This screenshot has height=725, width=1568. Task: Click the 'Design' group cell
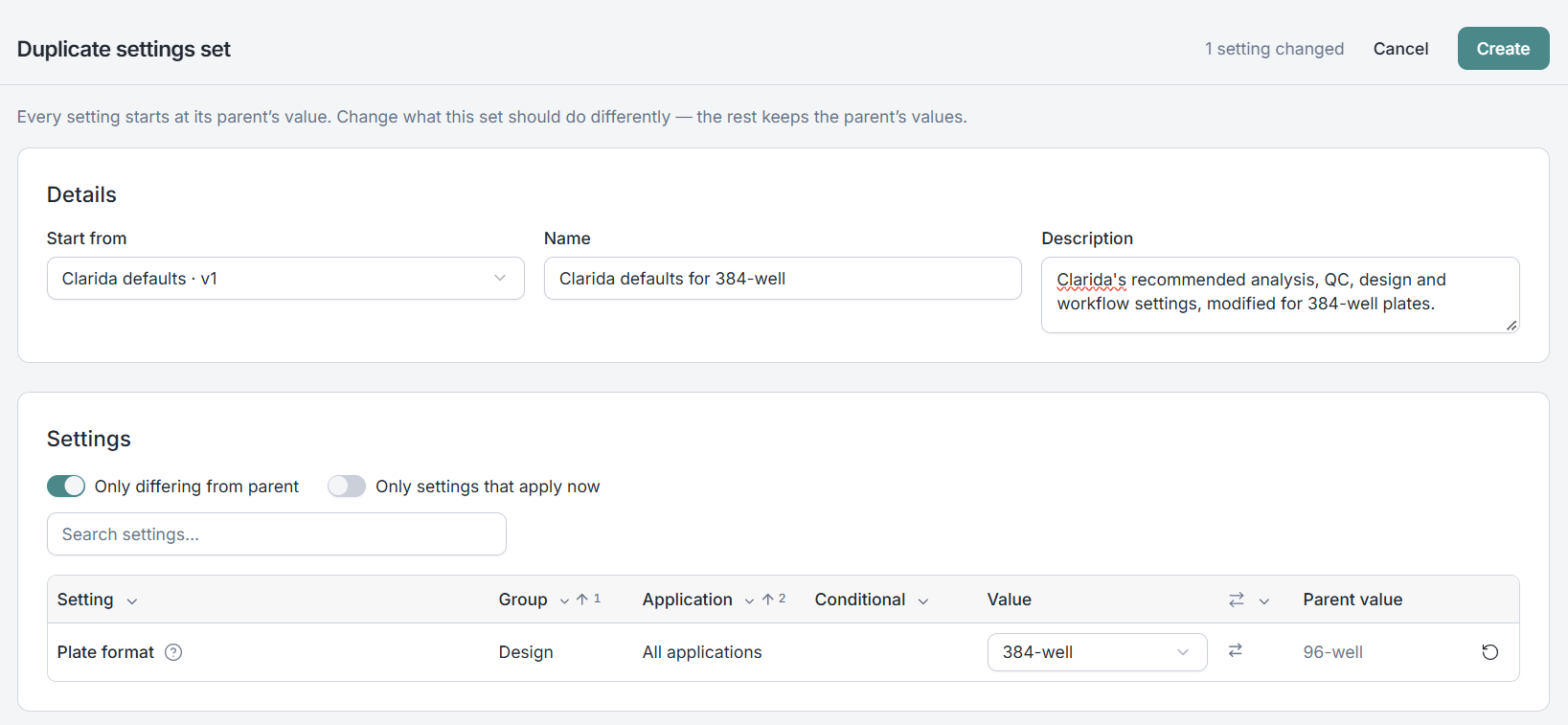point(526,652)
